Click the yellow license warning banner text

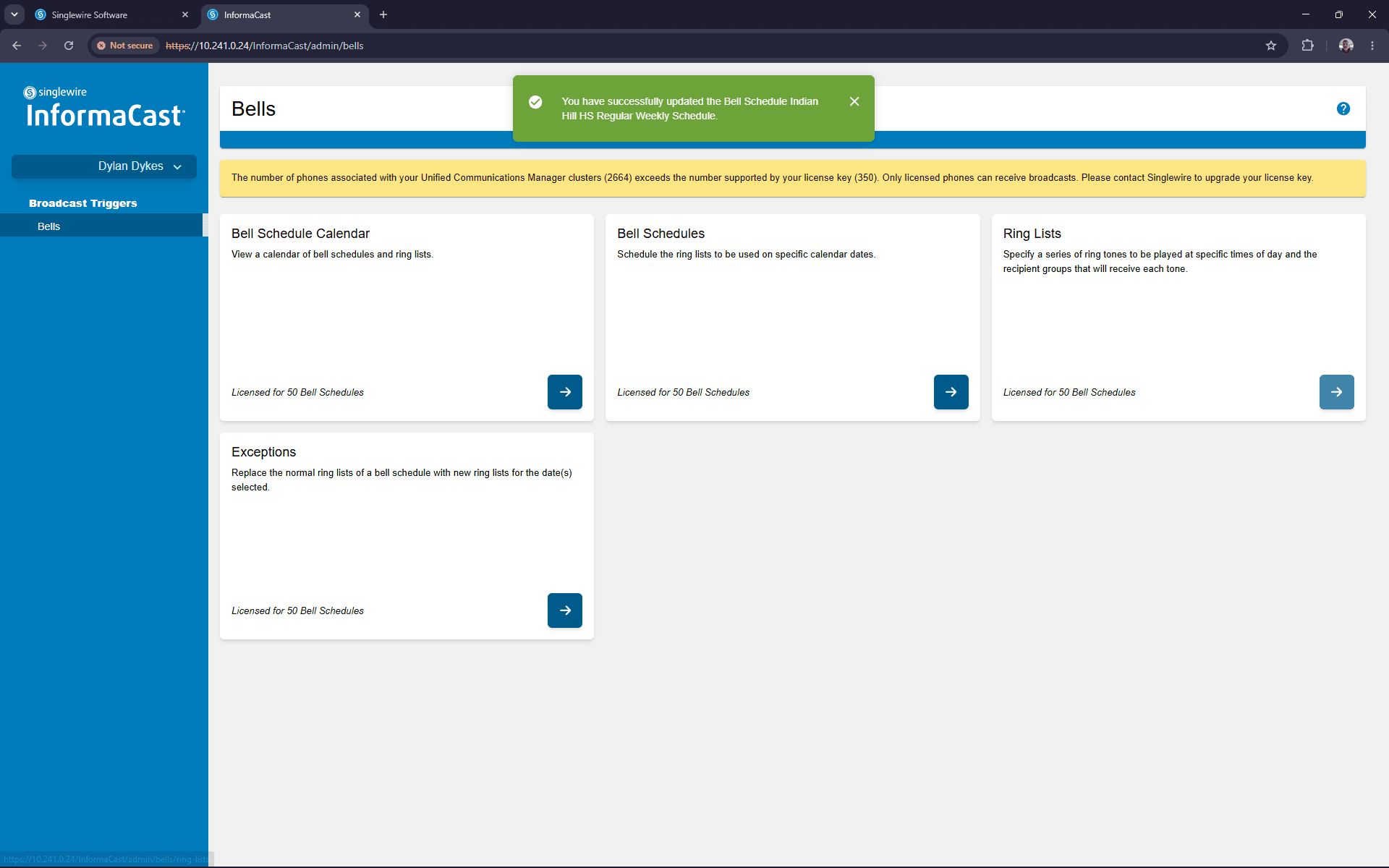click(x=772, y=178)
